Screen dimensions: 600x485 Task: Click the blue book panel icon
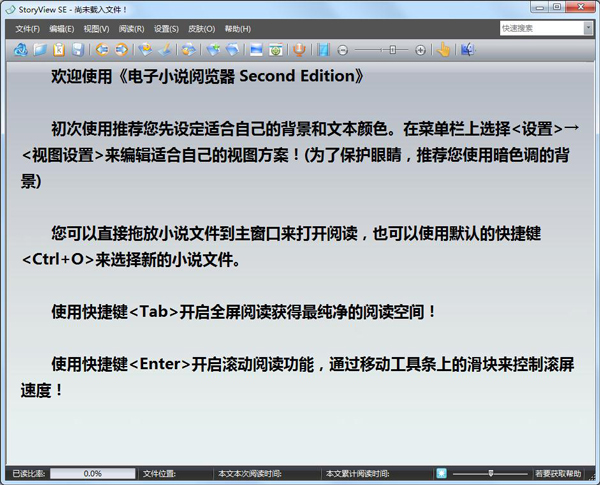(323, 50)
